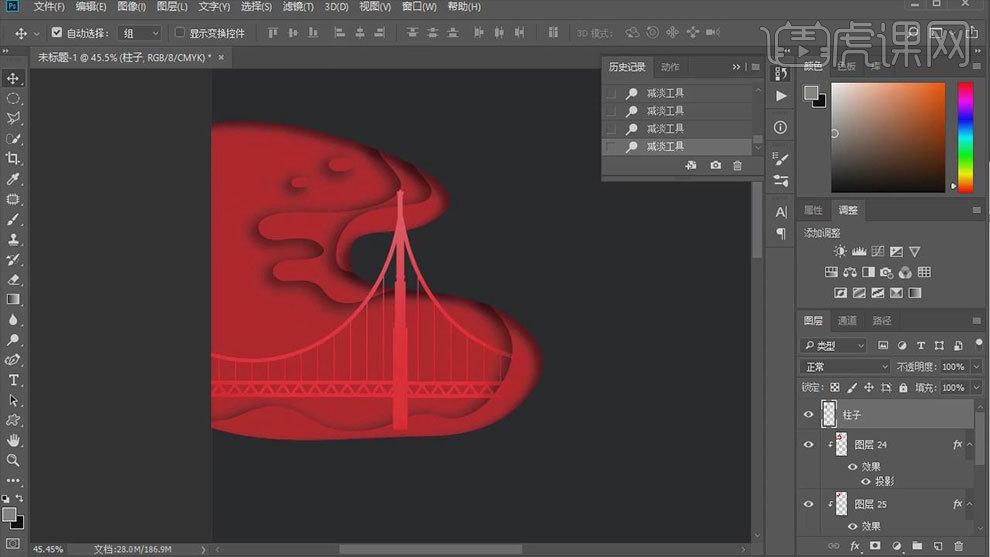
Task: Click the lock all layer icon
Action: pyautogui.click(x=903, y=388)
